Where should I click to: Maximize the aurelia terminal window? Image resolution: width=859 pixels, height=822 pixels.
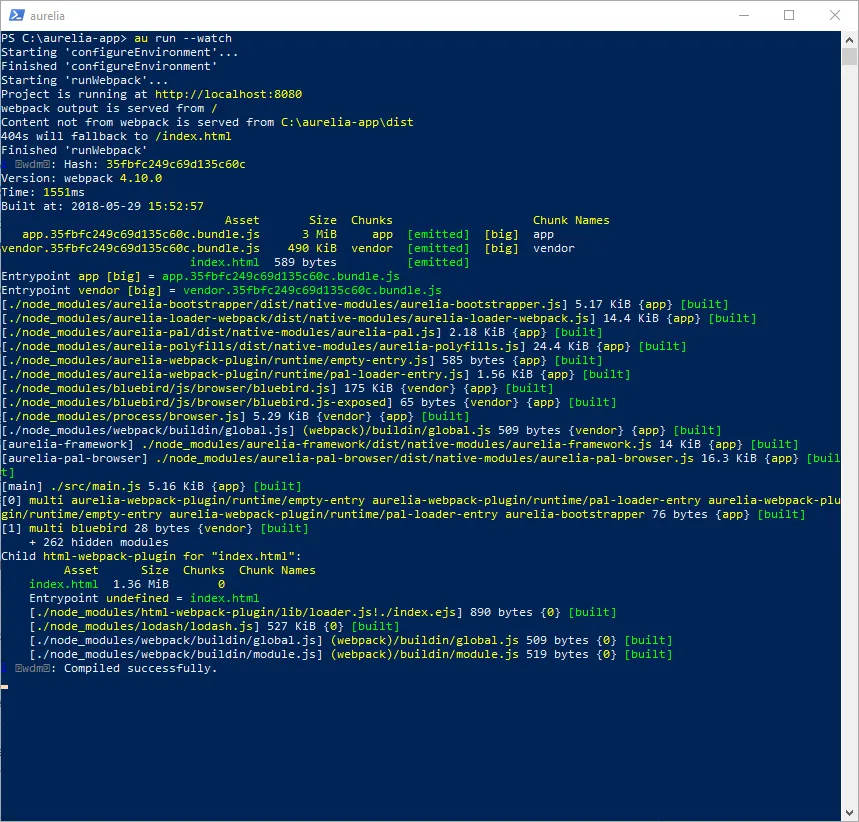click(789, 15)
